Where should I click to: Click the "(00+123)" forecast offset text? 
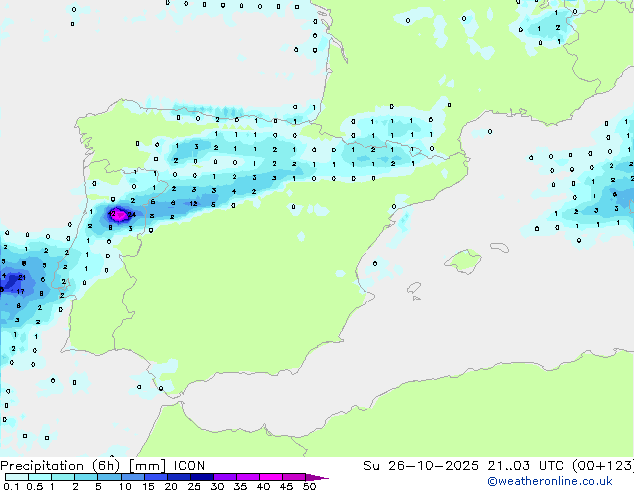tap(603, 466)
